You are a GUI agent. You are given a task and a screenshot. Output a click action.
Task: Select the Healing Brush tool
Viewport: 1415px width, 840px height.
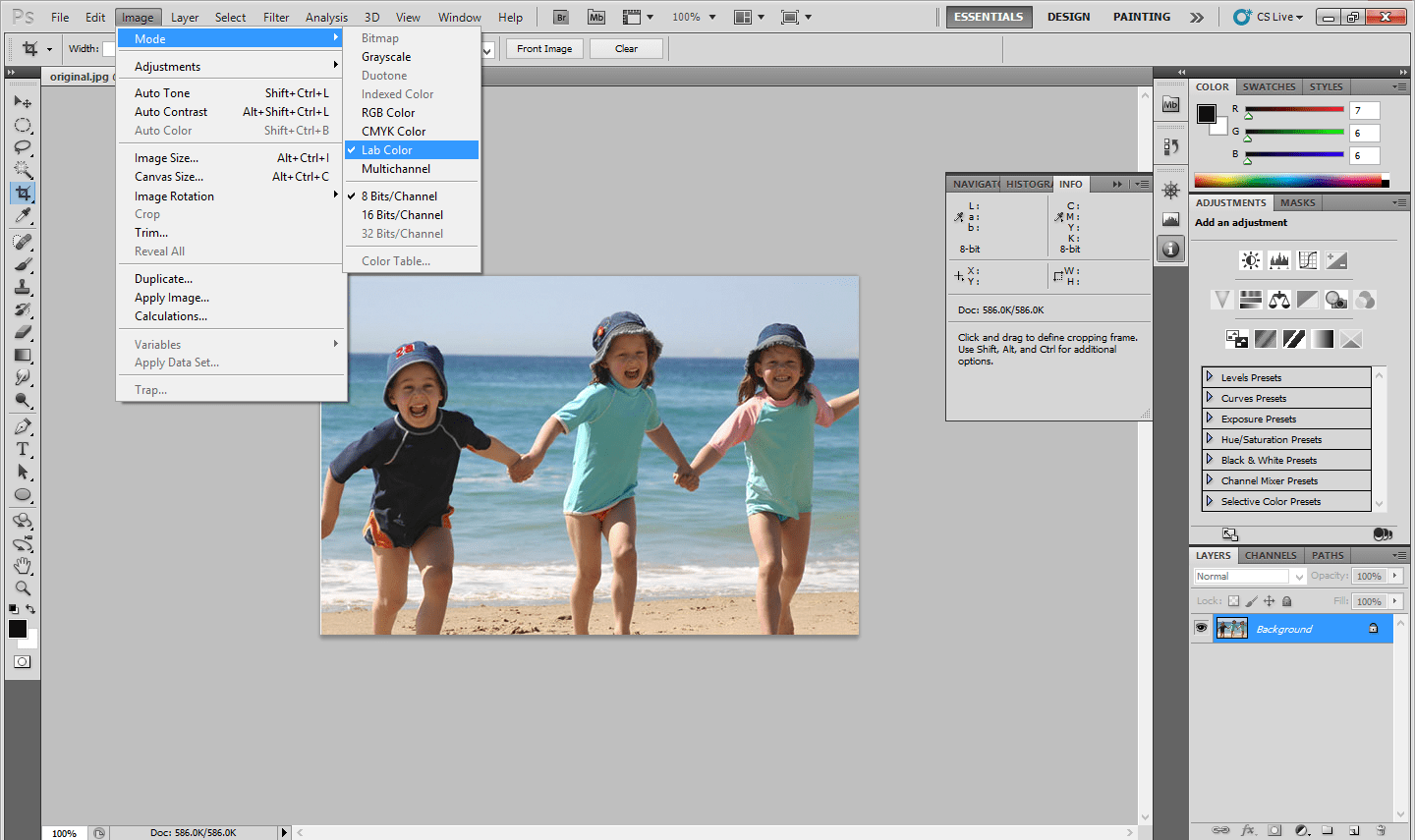point(22,242)
